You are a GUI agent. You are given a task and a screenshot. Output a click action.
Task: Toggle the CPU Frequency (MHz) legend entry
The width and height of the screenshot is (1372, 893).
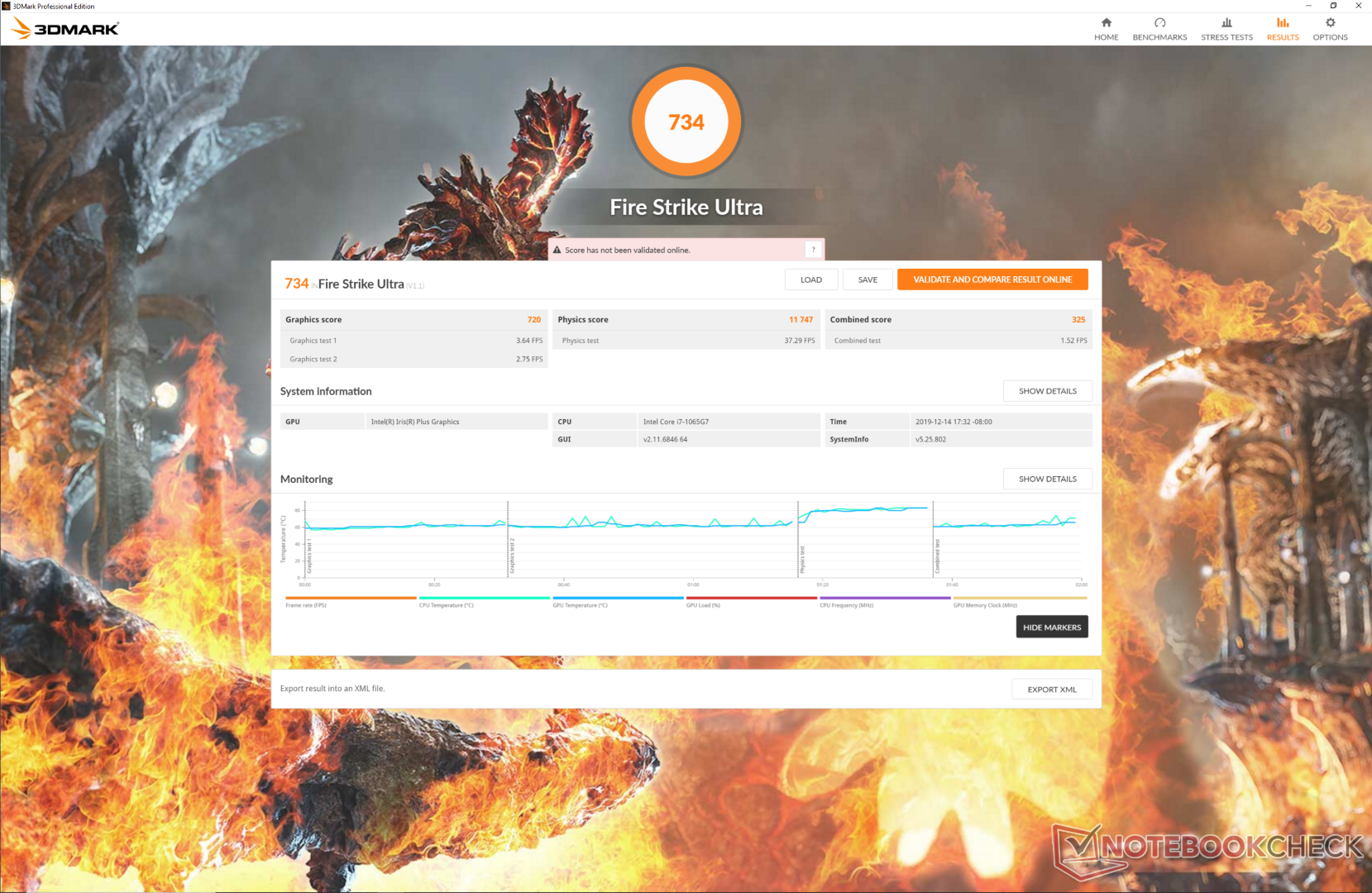point(885,601)
